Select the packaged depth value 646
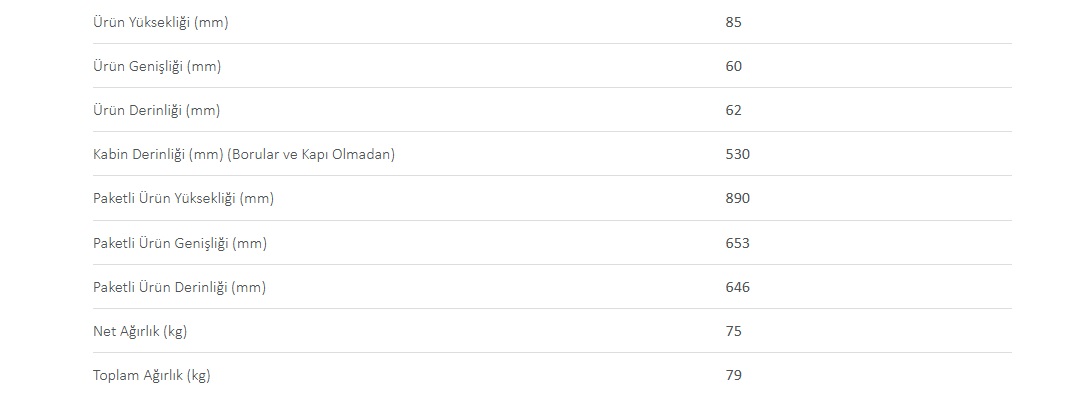The height and width of the screenshot is (395, 1066). (x=738, y=288)
